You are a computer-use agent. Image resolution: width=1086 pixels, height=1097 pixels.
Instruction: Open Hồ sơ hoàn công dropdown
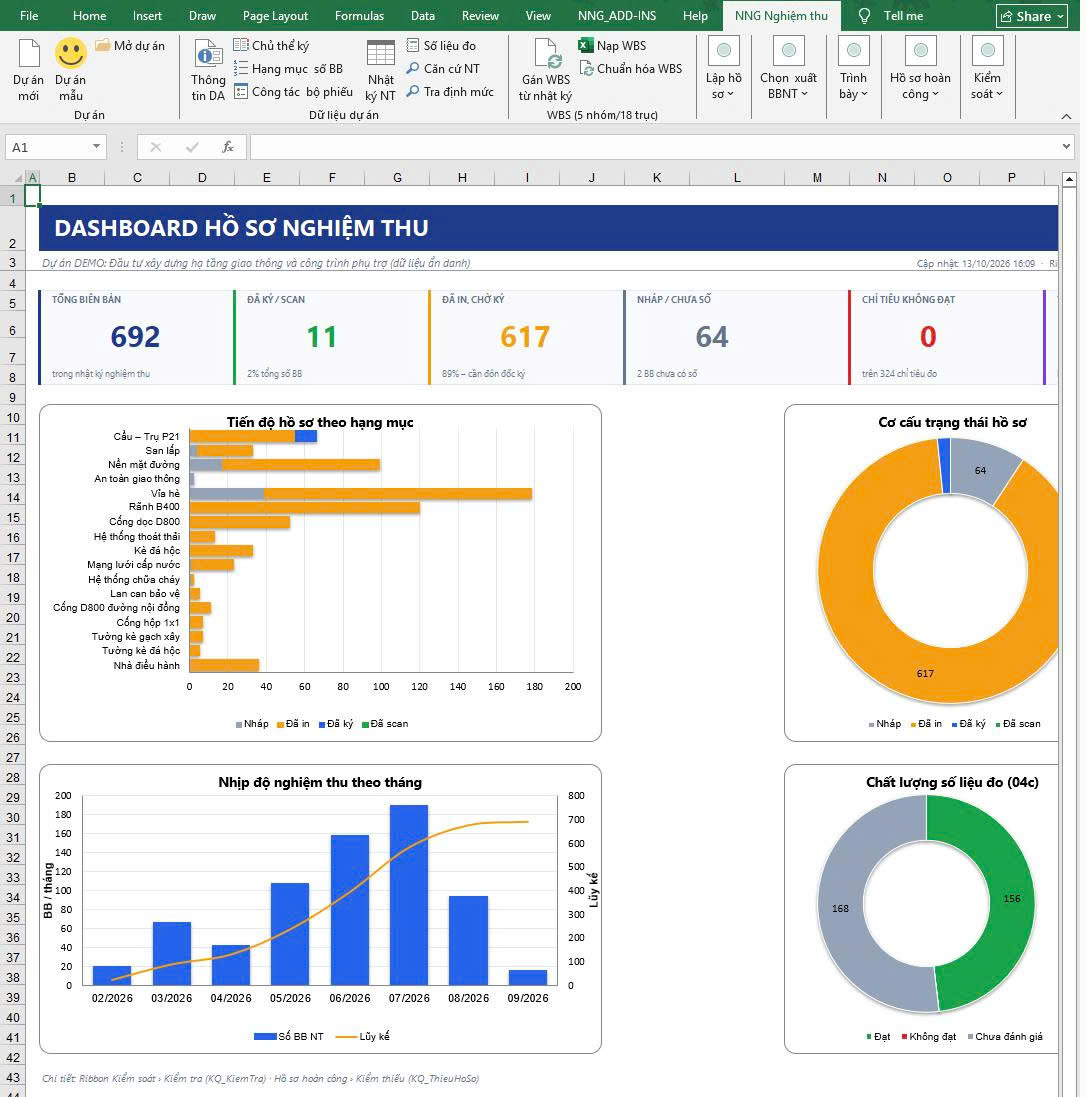tap(920, 70)
